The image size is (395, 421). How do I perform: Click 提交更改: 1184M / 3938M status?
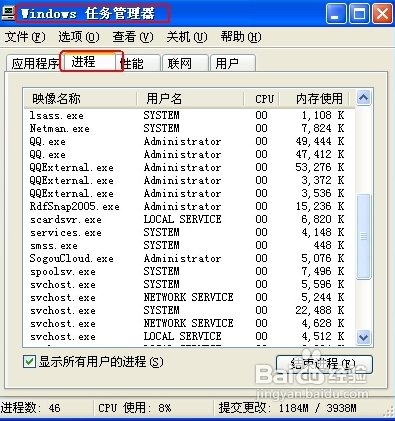click(287, 408)
